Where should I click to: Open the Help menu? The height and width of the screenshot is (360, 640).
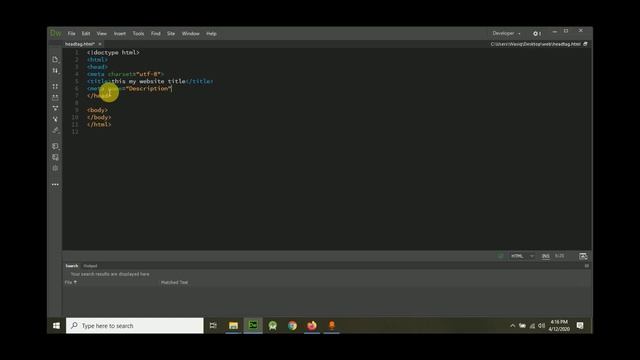pos(211,33)
